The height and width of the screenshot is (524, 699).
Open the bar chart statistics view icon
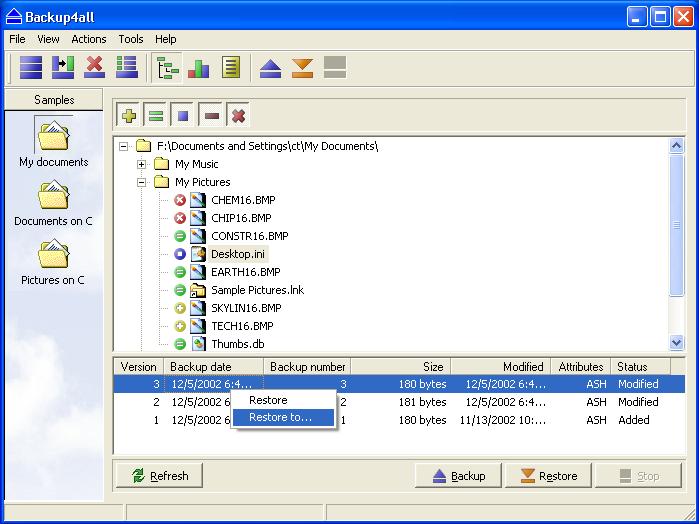(x=199, y=68)
